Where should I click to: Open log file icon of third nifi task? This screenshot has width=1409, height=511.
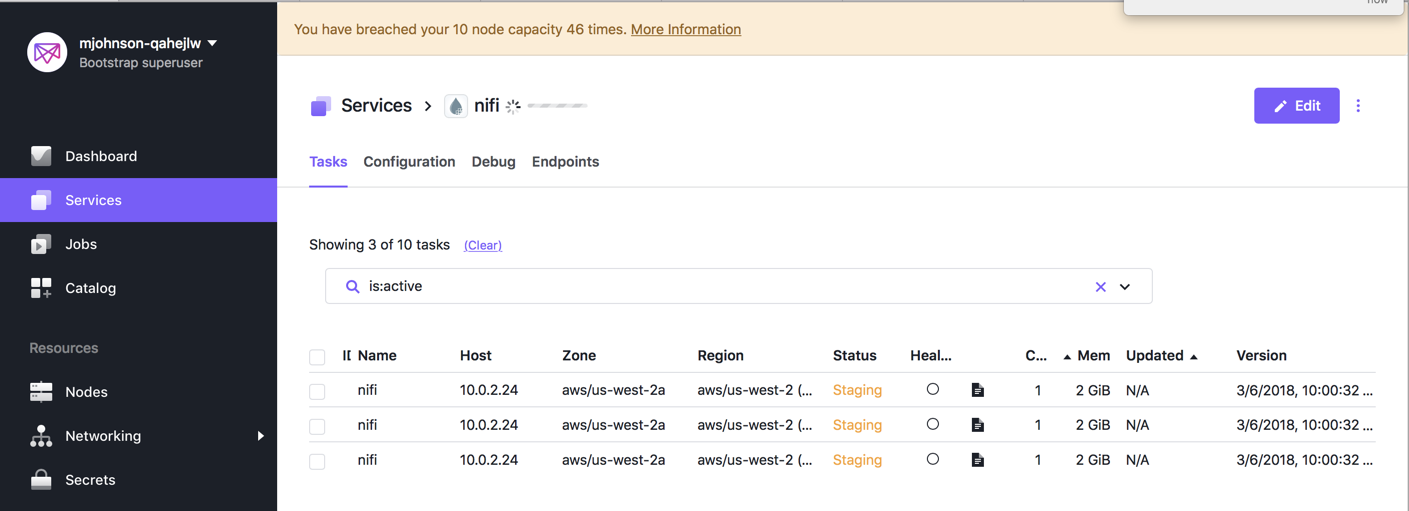978,460
